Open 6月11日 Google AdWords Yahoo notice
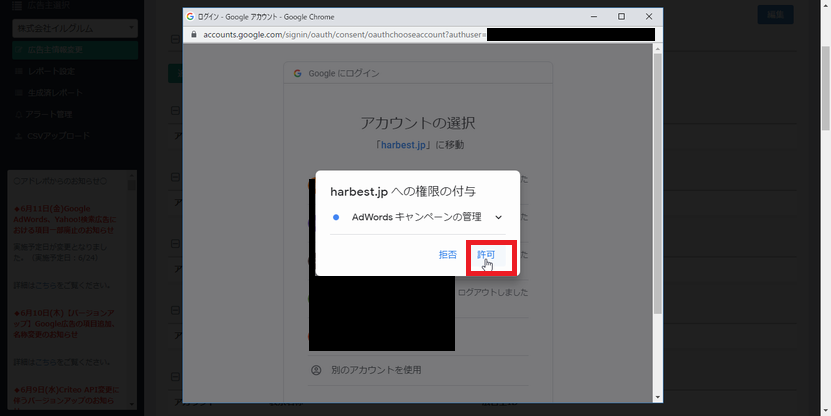Screen dimensions: 831x416 65,219
